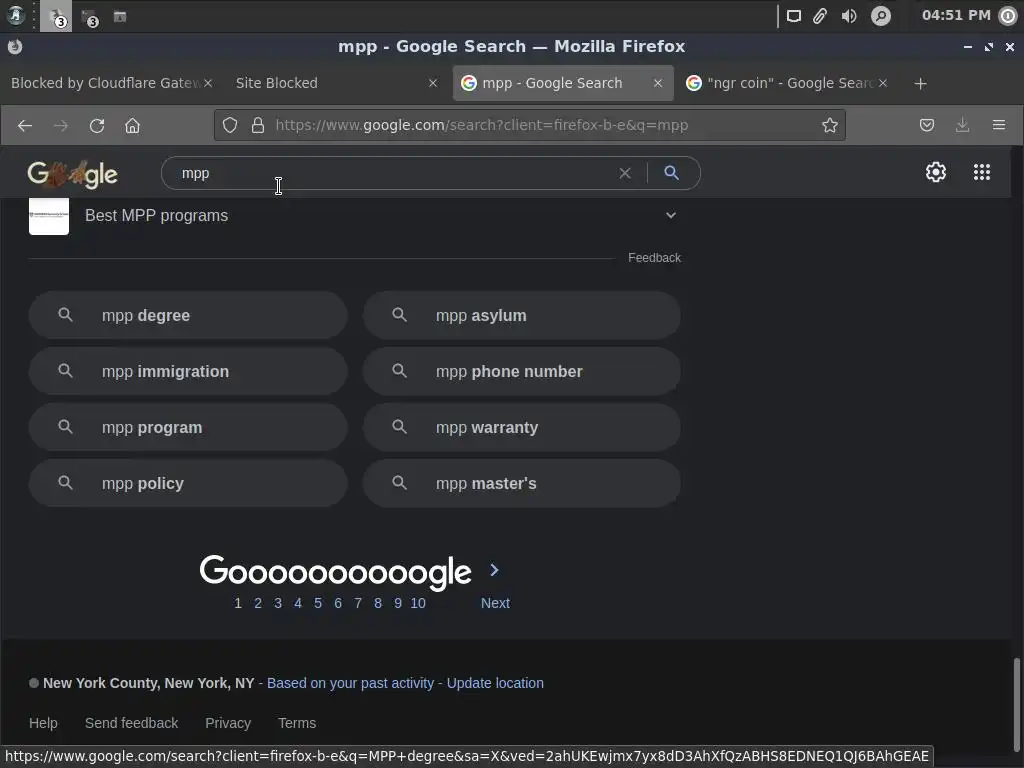The height and width of the screenshot is (768, 1024).
Task: Close the "ngr coin" search tab
Action: (883, 83)
